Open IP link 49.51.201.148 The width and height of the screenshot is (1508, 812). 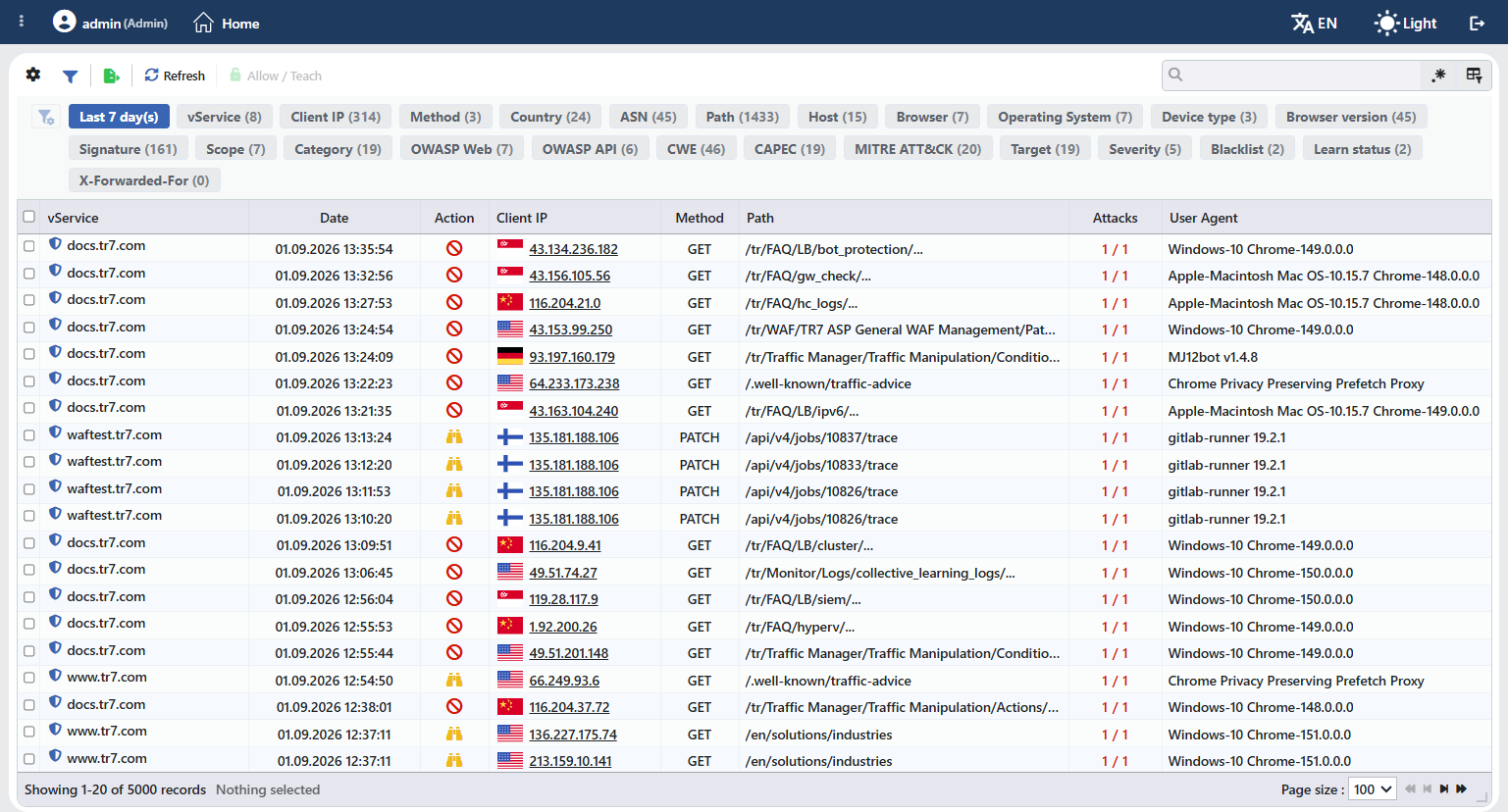(568, 653)
